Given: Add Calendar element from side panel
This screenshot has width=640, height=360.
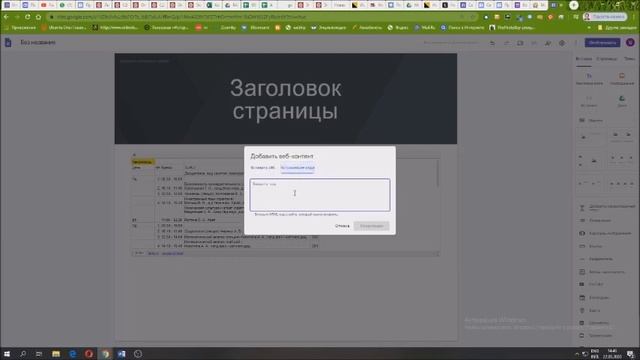Looking at the screenshot, I should tap(594, 298).
